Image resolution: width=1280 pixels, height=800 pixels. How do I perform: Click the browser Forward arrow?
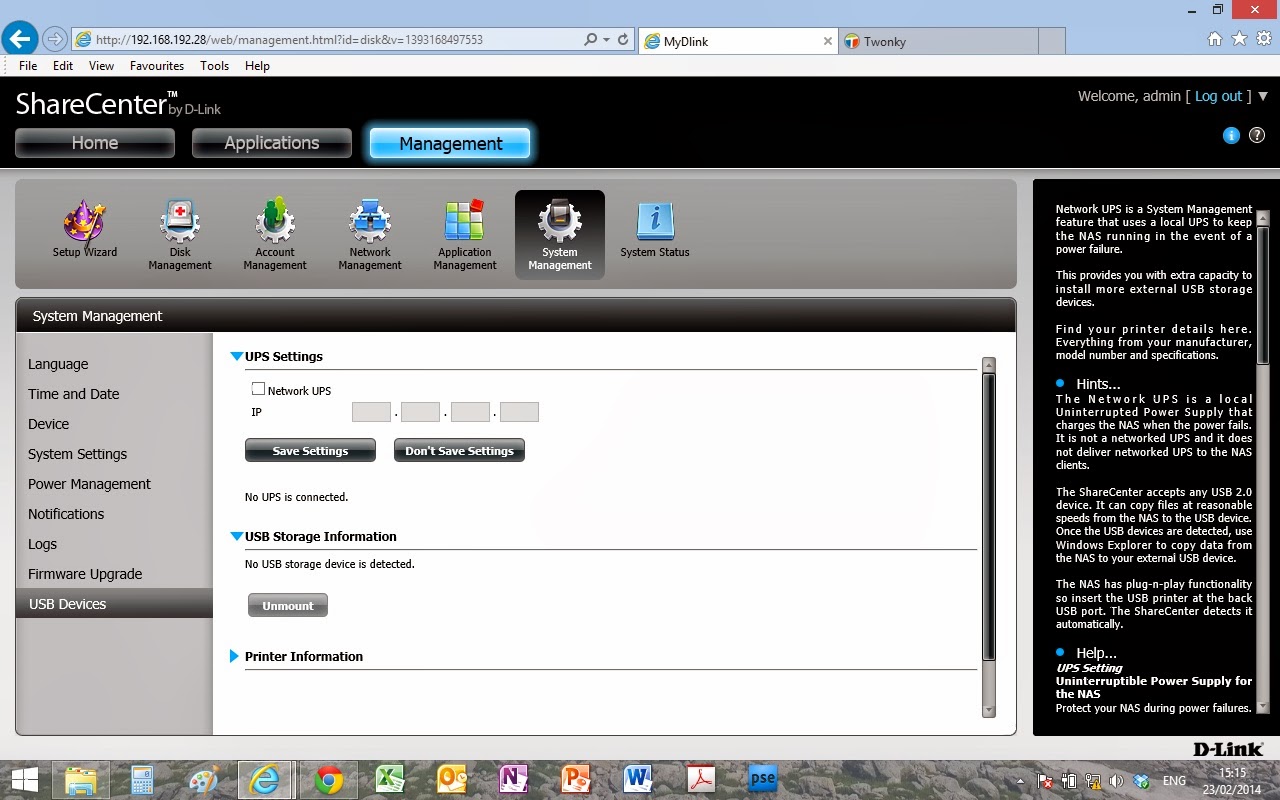click(x=54, y=40)
